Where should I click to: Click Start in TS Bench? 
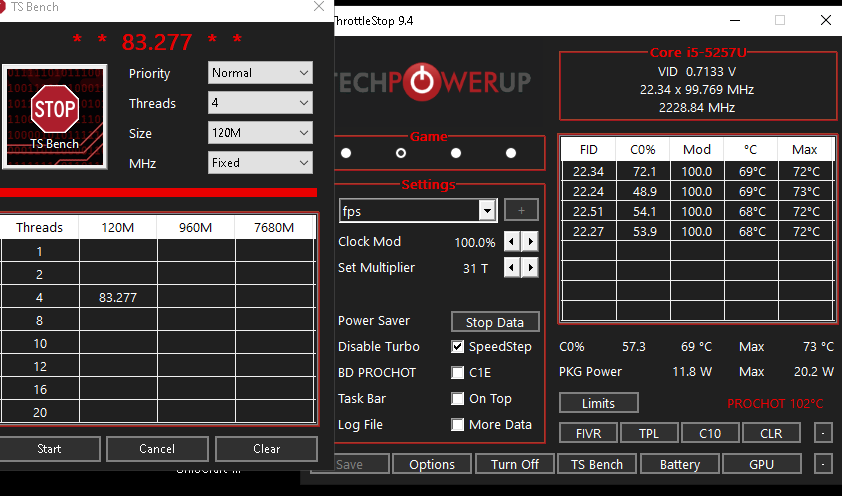pyautogui.click(x=49, y=449)
